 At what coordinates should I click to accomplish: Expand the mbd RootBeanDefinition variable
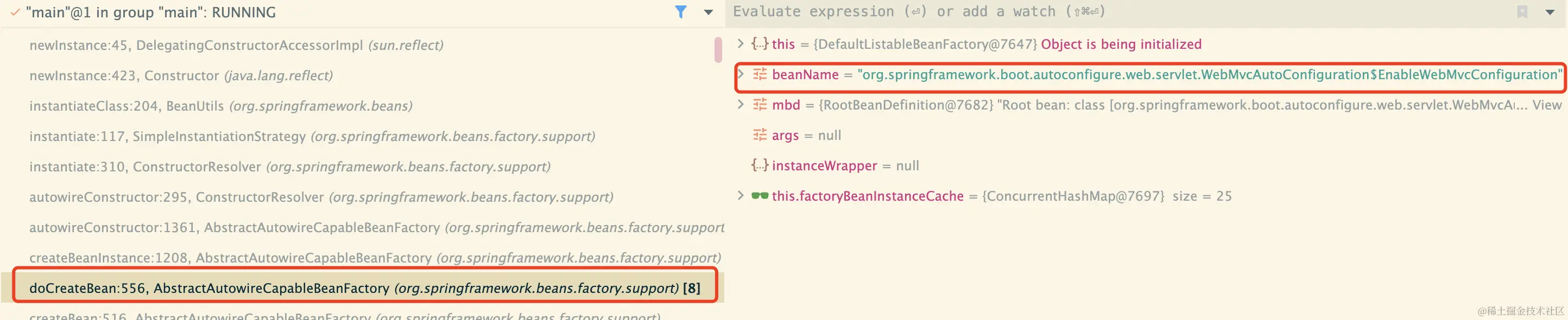pos(740,104)
